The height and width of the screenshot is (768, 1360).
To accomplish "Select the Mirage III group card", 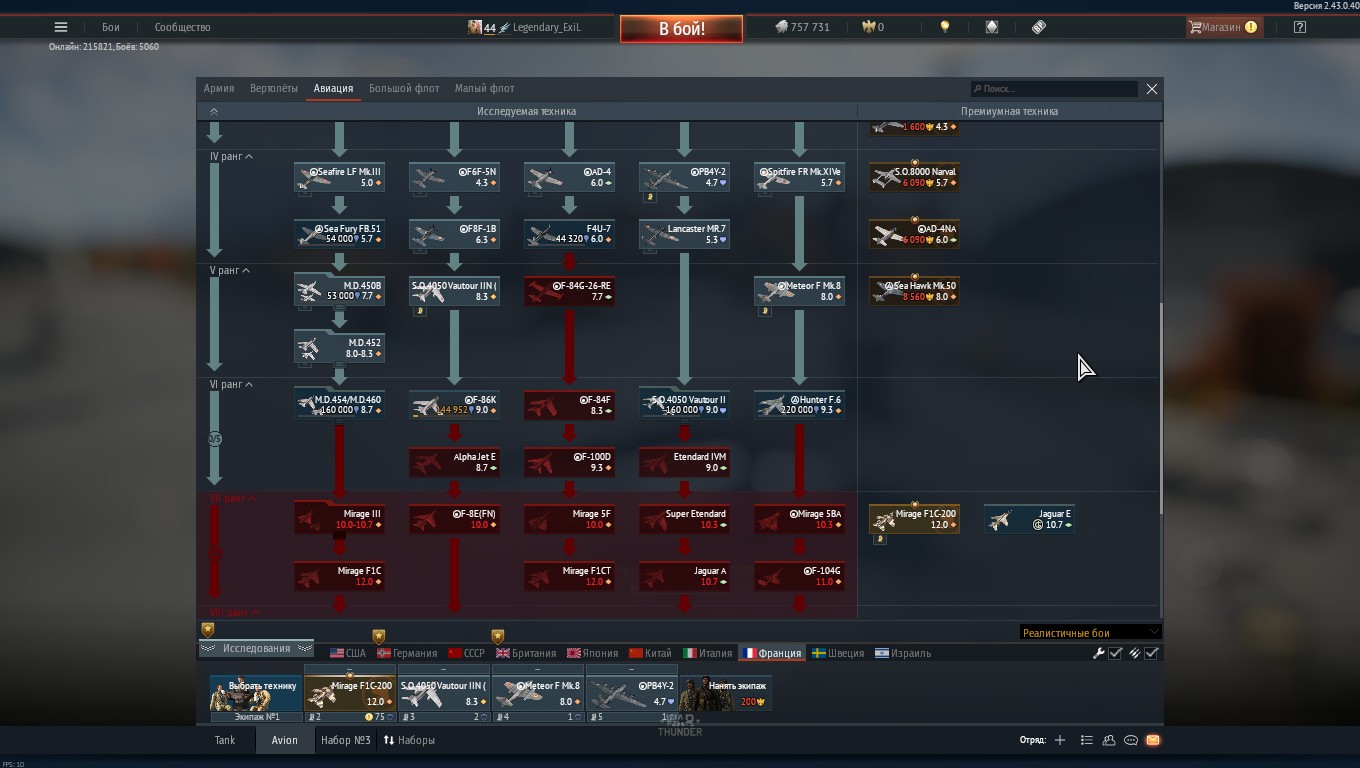I will [x=340, y=519].
